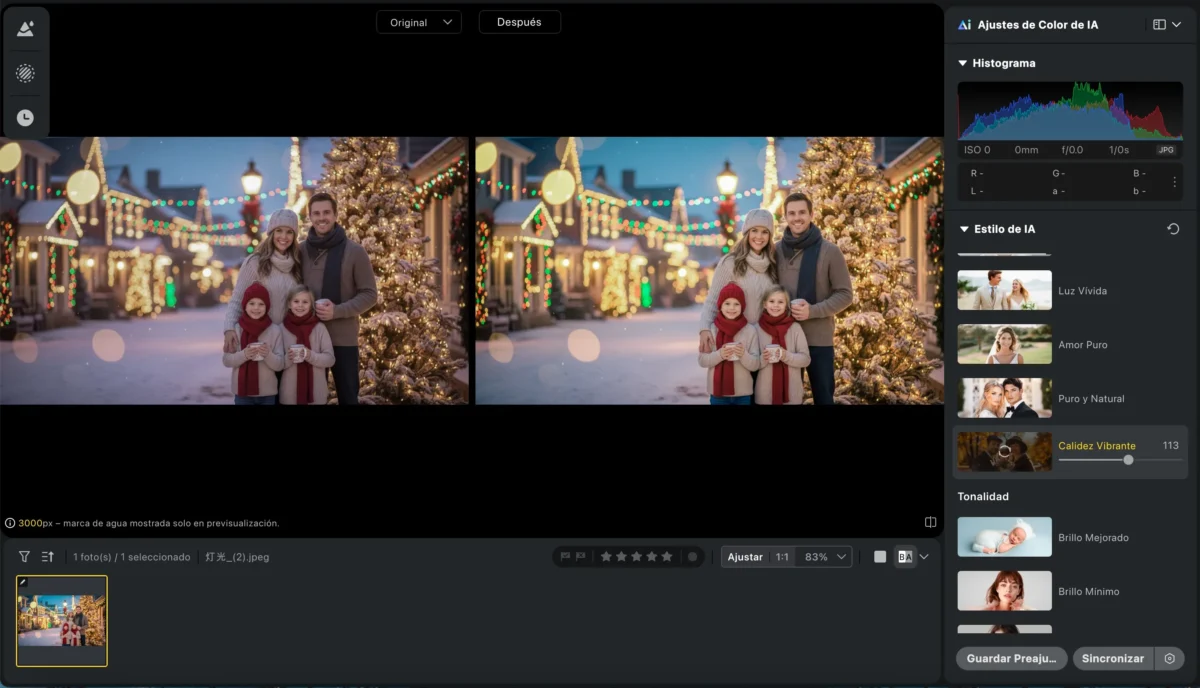This screenshot has height=688, width=1200.
Task: Open the image adjustments tool in left sidebar
Action: tap(25, 29)
